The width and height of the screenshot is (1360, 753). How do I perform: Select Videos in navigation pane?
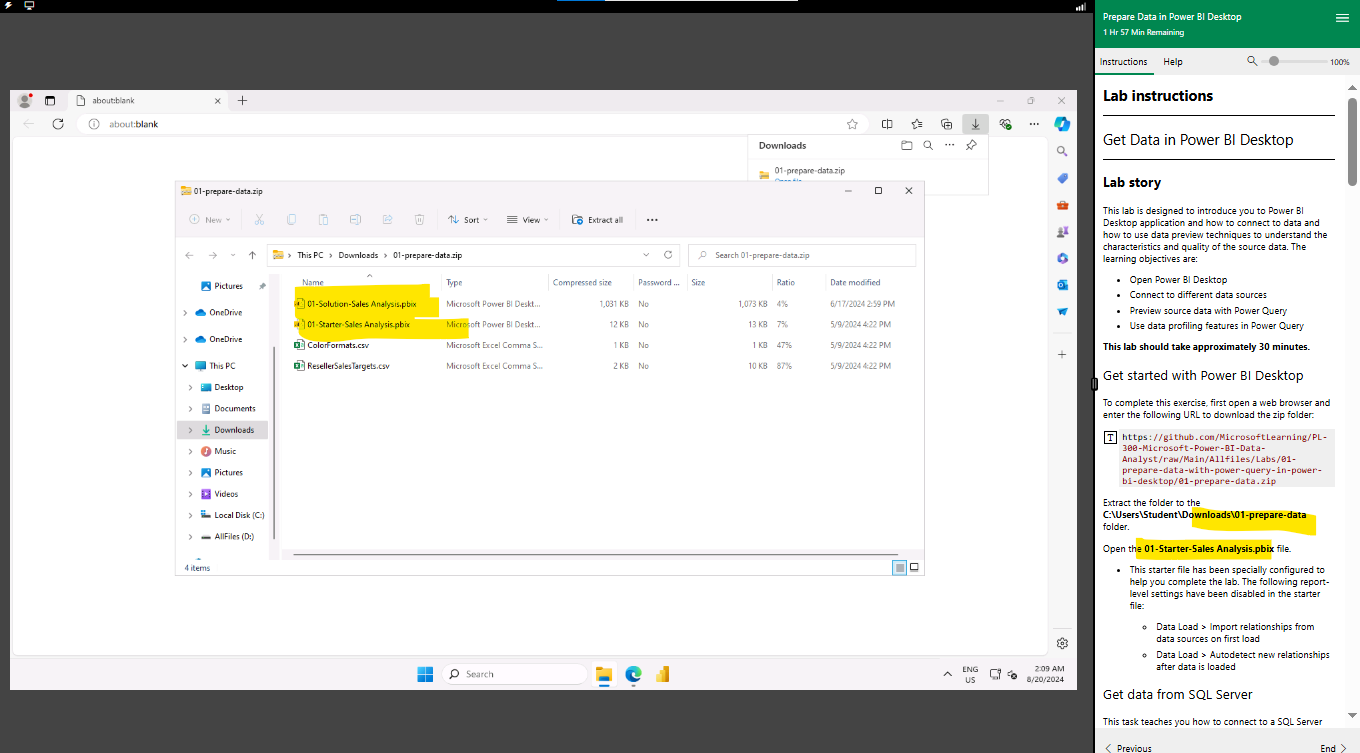[x=226, y=494]
